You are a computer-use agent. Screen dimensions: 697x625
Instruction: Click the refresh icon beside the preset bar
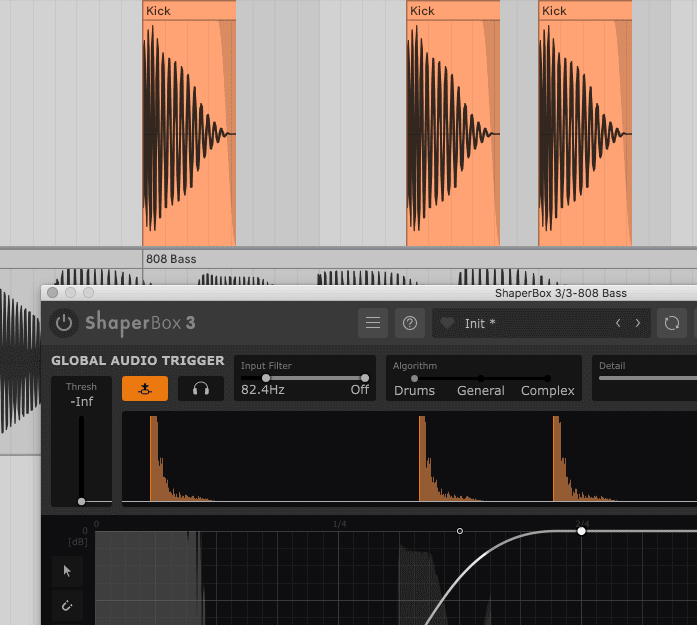(x=672, y=323)
